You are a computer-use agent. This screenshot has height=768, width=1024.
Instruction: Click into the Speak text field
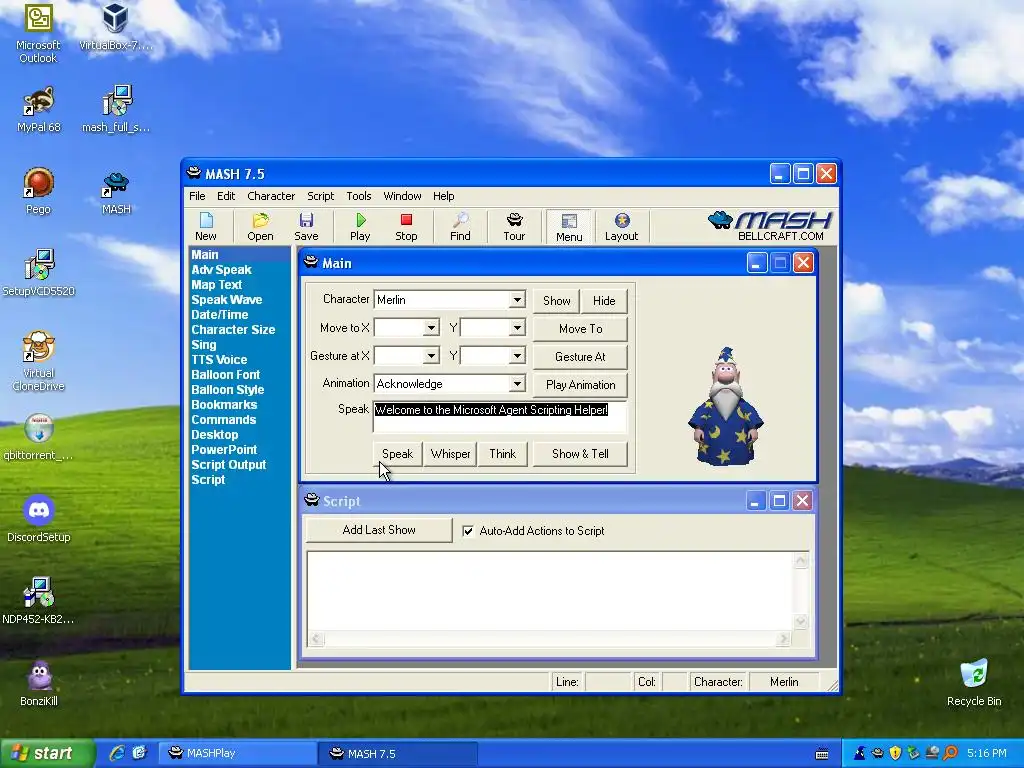pyautogui.click(x=500, y=417)
